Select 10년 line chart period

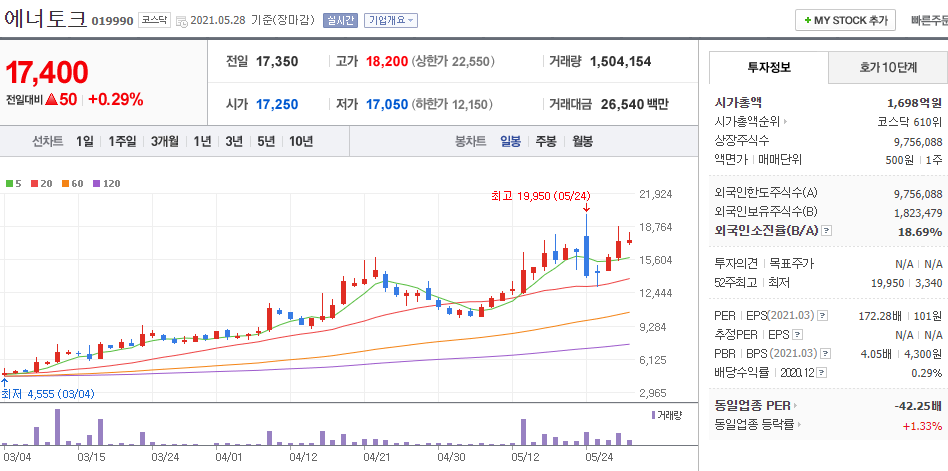pyautogui.click(x=300, y=141)
